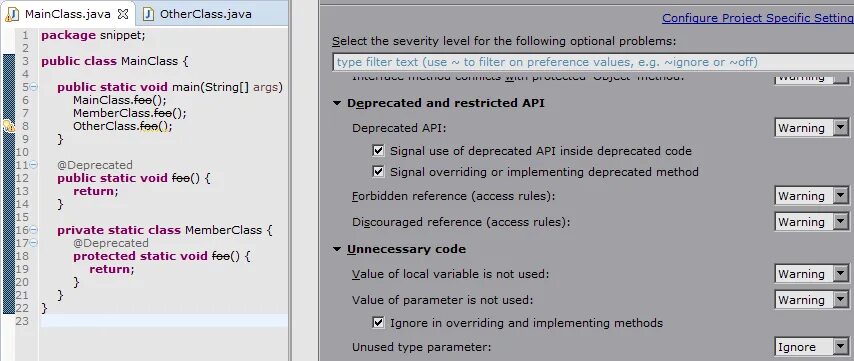Uncheck Signal use of deprecated API inside deprecated code
The image size is (854, 361).
[378, 150]
